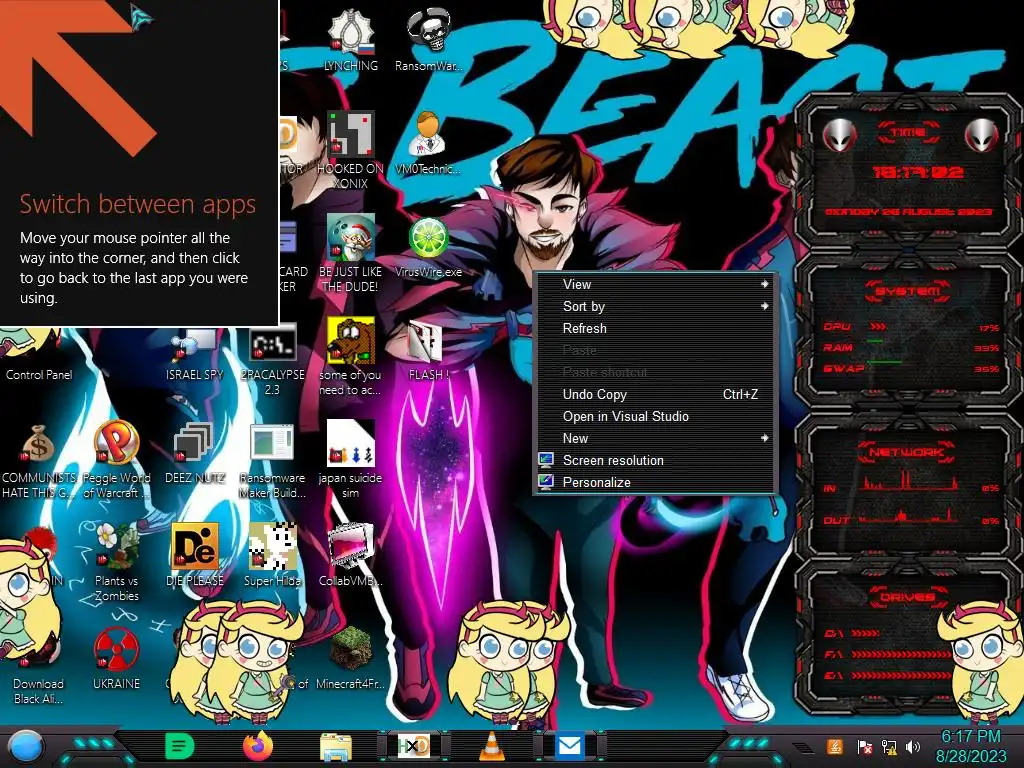
Task: Open the volume speaker tray icon
Action: click(x=913, y=746)
